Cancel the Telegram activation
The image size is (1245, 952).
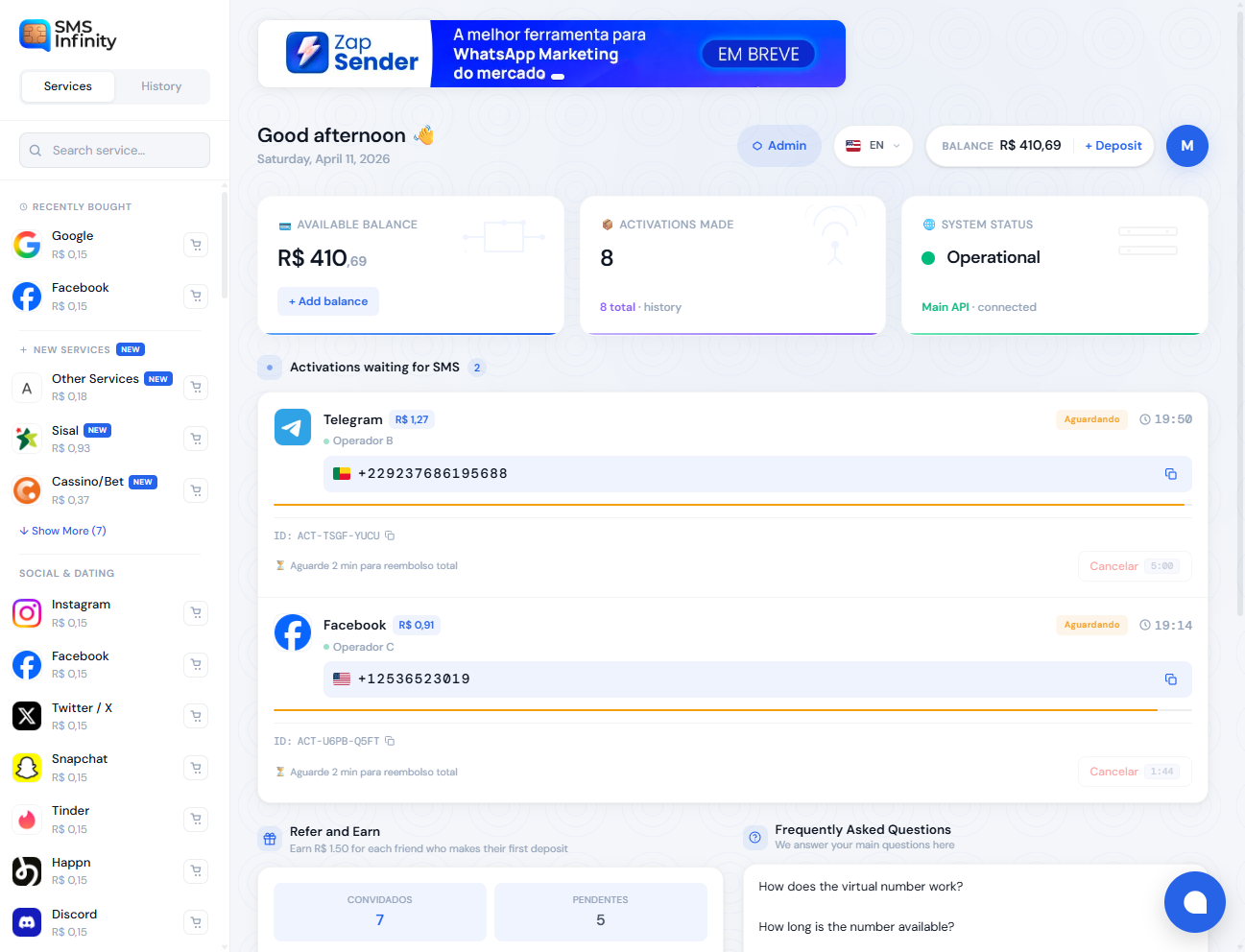coord(1135,566)
